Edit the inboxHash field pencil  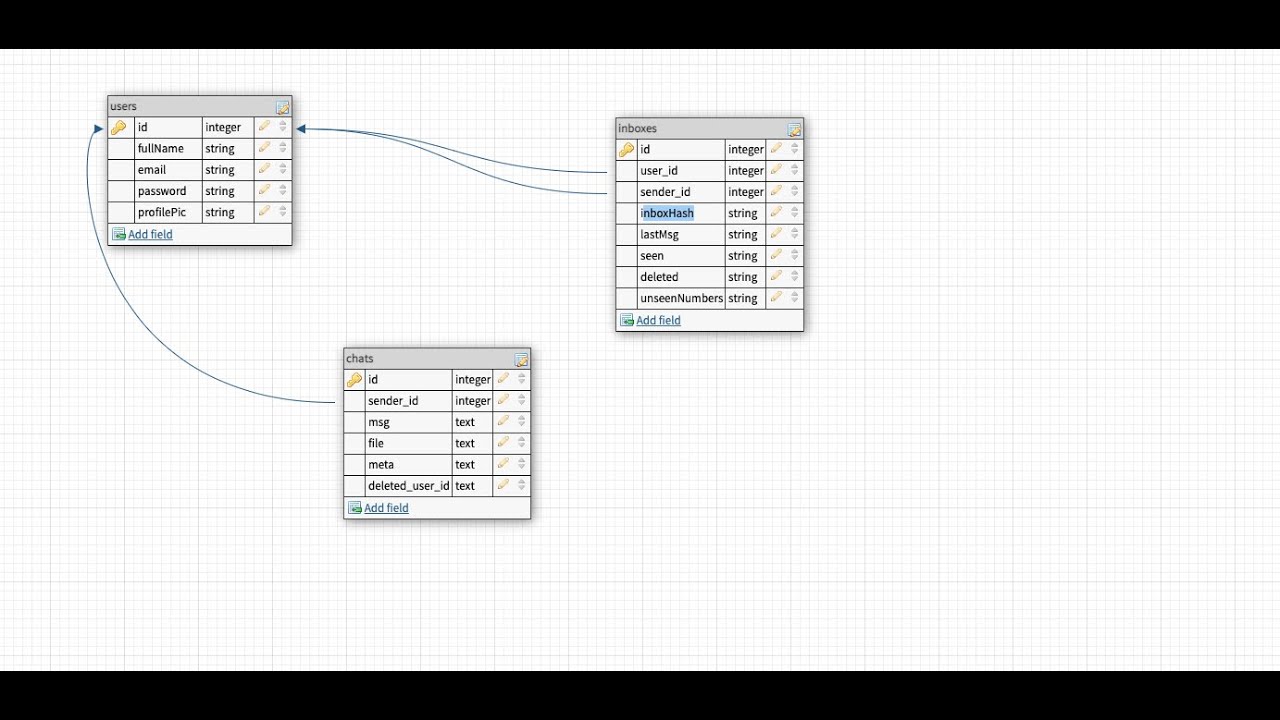[776, 213]
